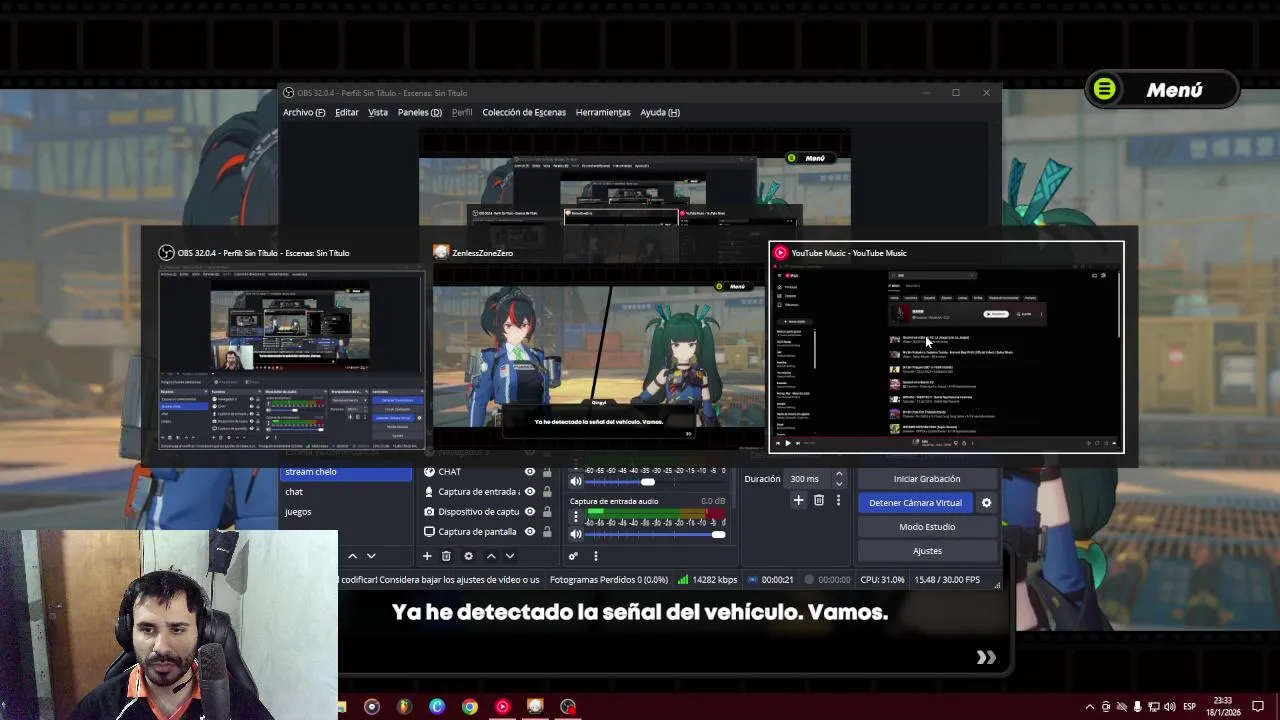Open the game Menú button
The image size is (1280, 720).
(x=1162, y=90)
